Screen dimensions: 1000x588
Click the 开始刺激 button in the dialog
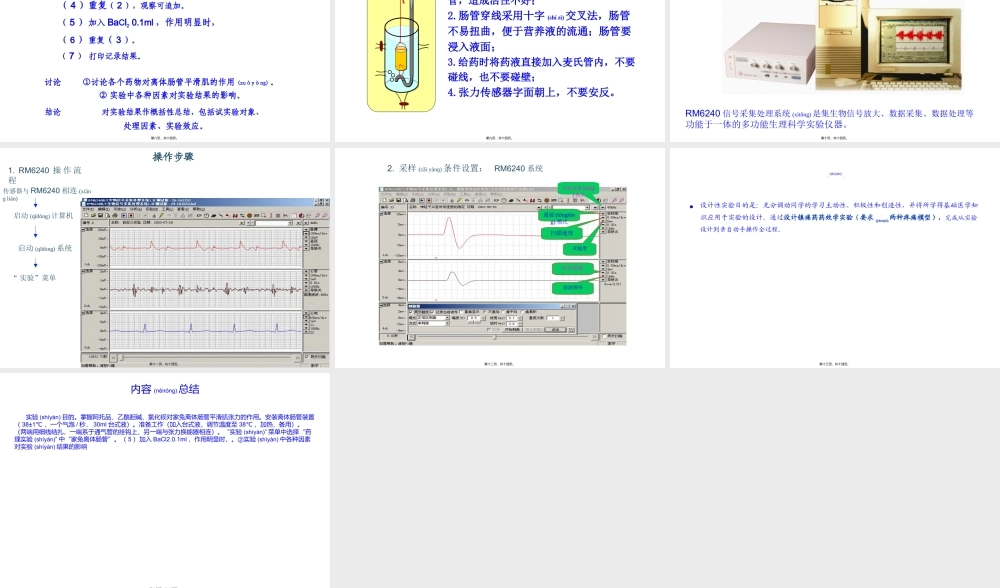pos(512,330)
